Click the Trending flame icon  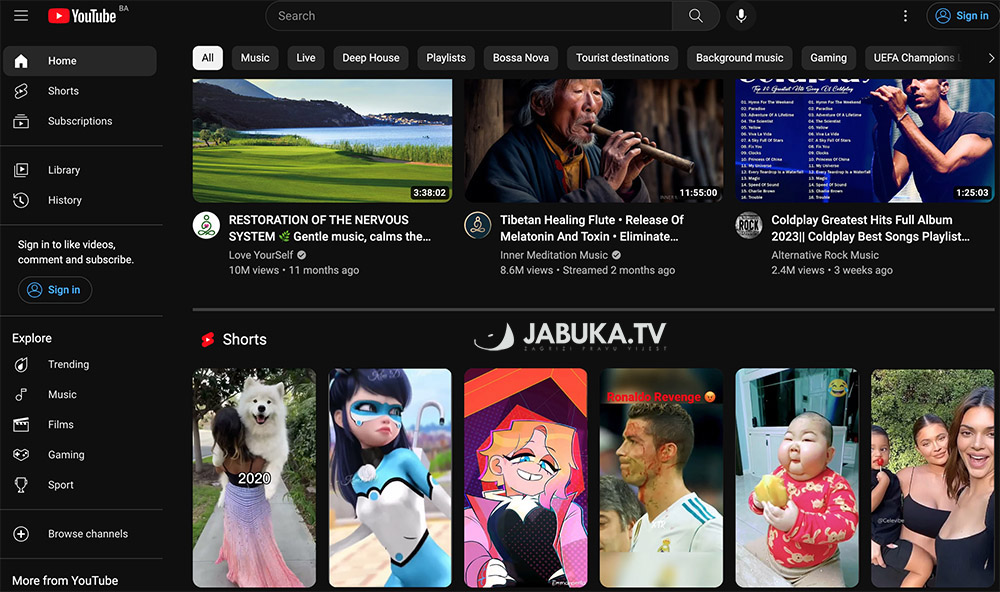pyautogui.click(x=21, y=364)
